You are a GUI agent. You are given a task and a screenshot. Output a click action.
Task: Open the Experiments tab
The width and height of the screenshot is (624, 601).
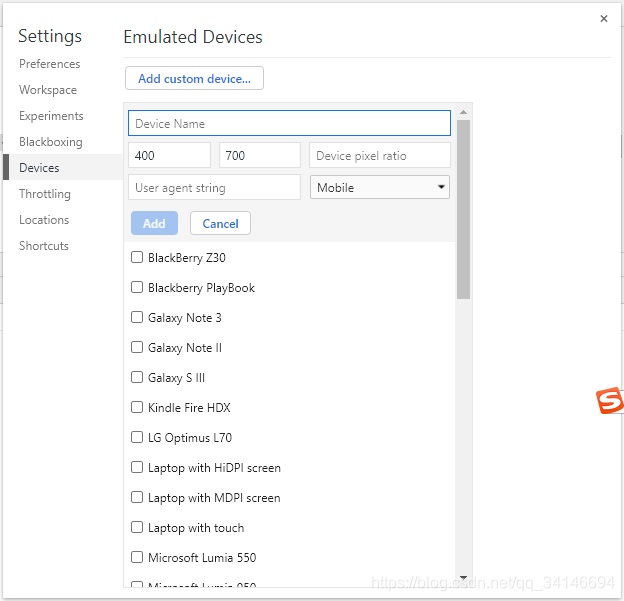(51, 116)
